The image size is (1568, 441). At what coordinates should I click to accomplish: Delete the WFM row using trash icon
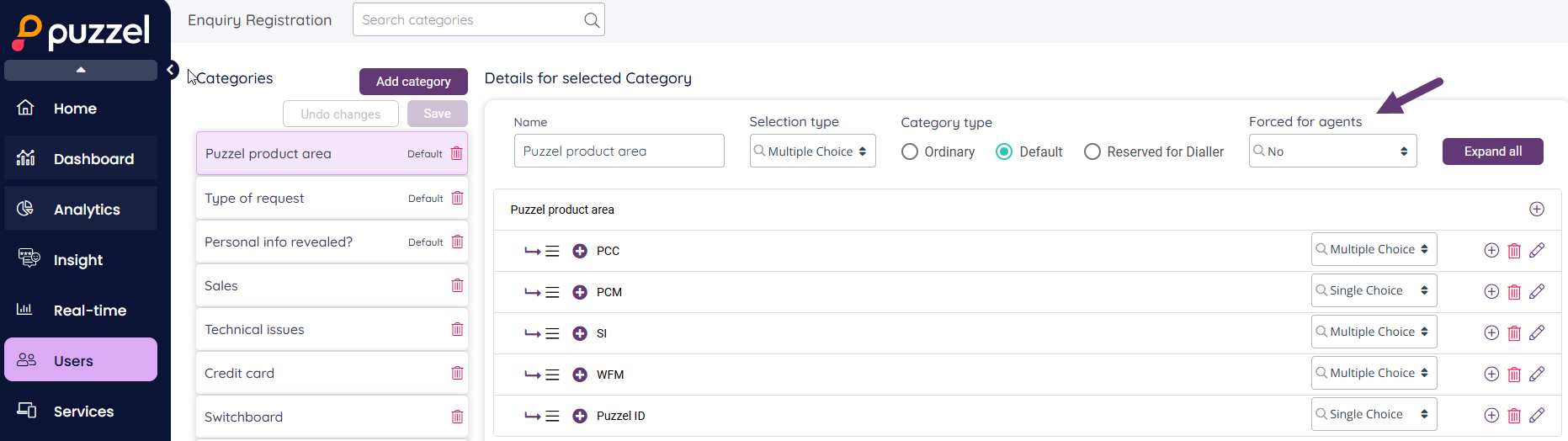tap(1513, 375)
